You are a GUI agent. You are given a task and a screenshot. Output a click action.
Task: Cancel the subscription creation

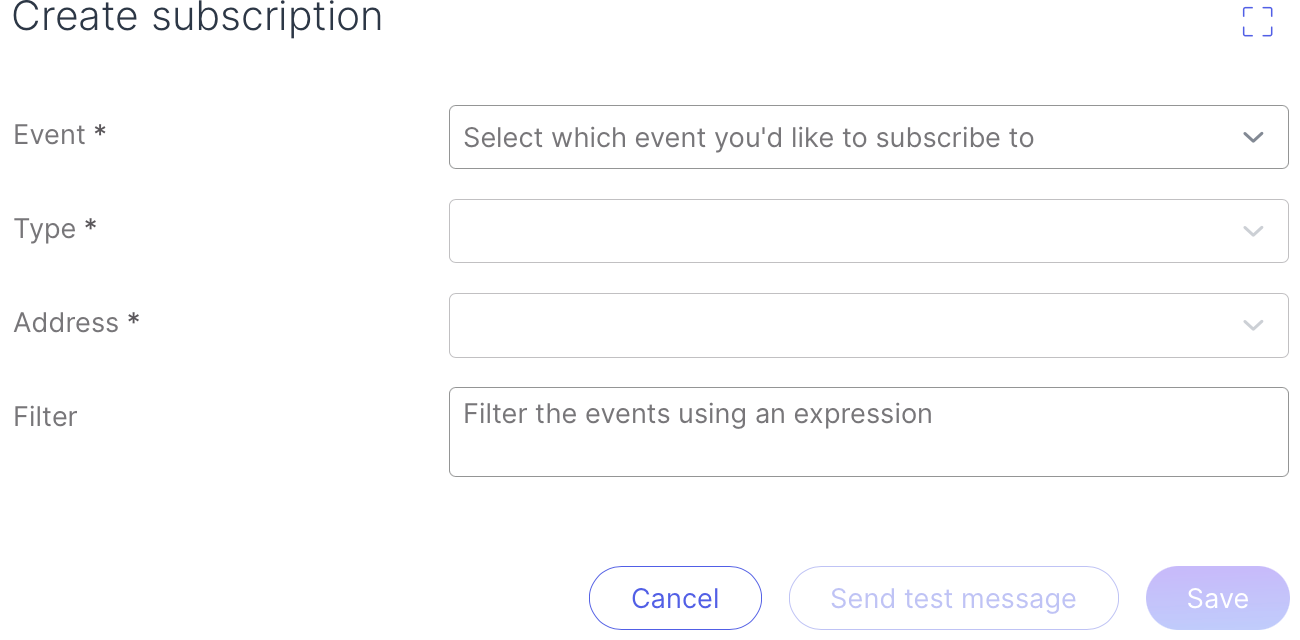click(675, 598)
